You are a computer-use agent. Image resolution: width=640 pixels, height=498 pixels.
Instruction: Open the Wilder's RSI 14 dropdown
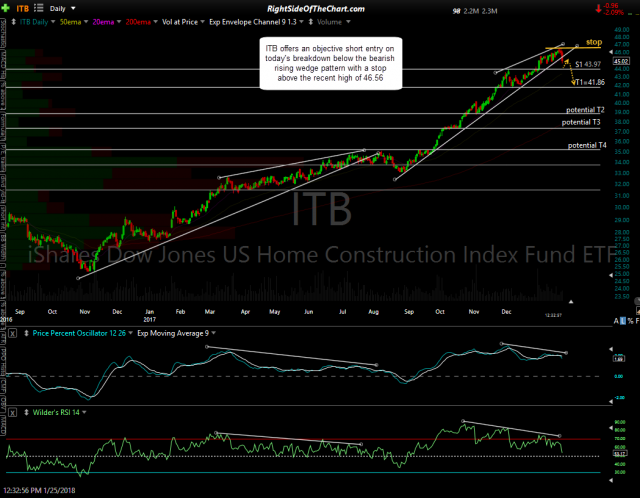pos(60,413)
